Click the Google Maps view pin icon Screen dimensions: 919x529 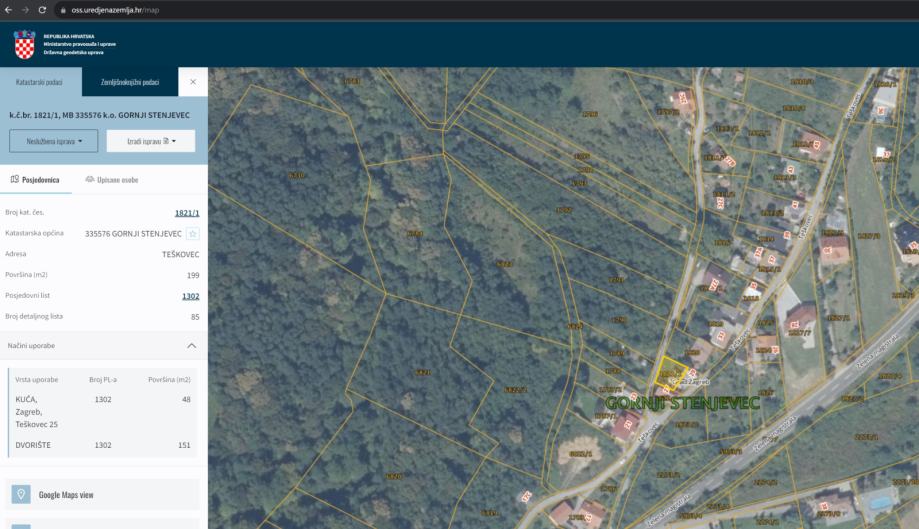tap(21, 494)
